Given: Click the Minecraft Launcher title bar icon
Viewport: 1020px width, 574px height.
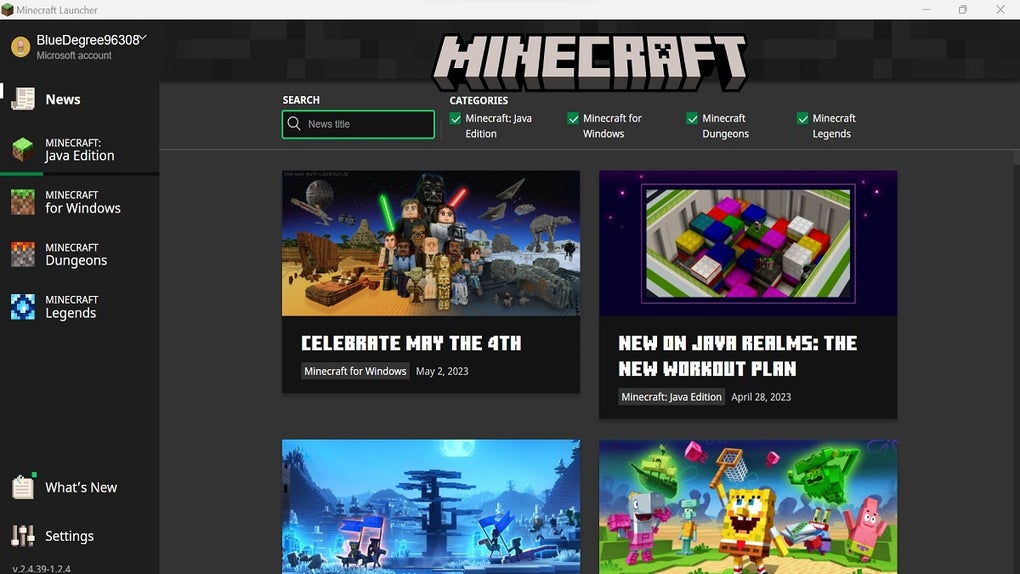Looking at the screenshot, I should (7, 10).
